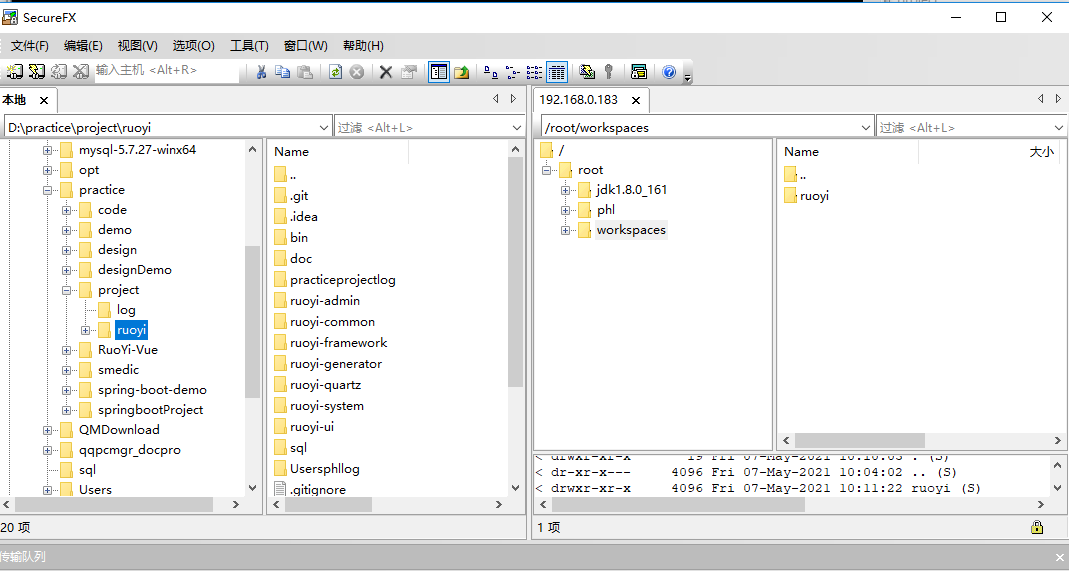Click the Properties toolbar icon
The height and width of the screenshot is (571, 1069).
(408, 72)
